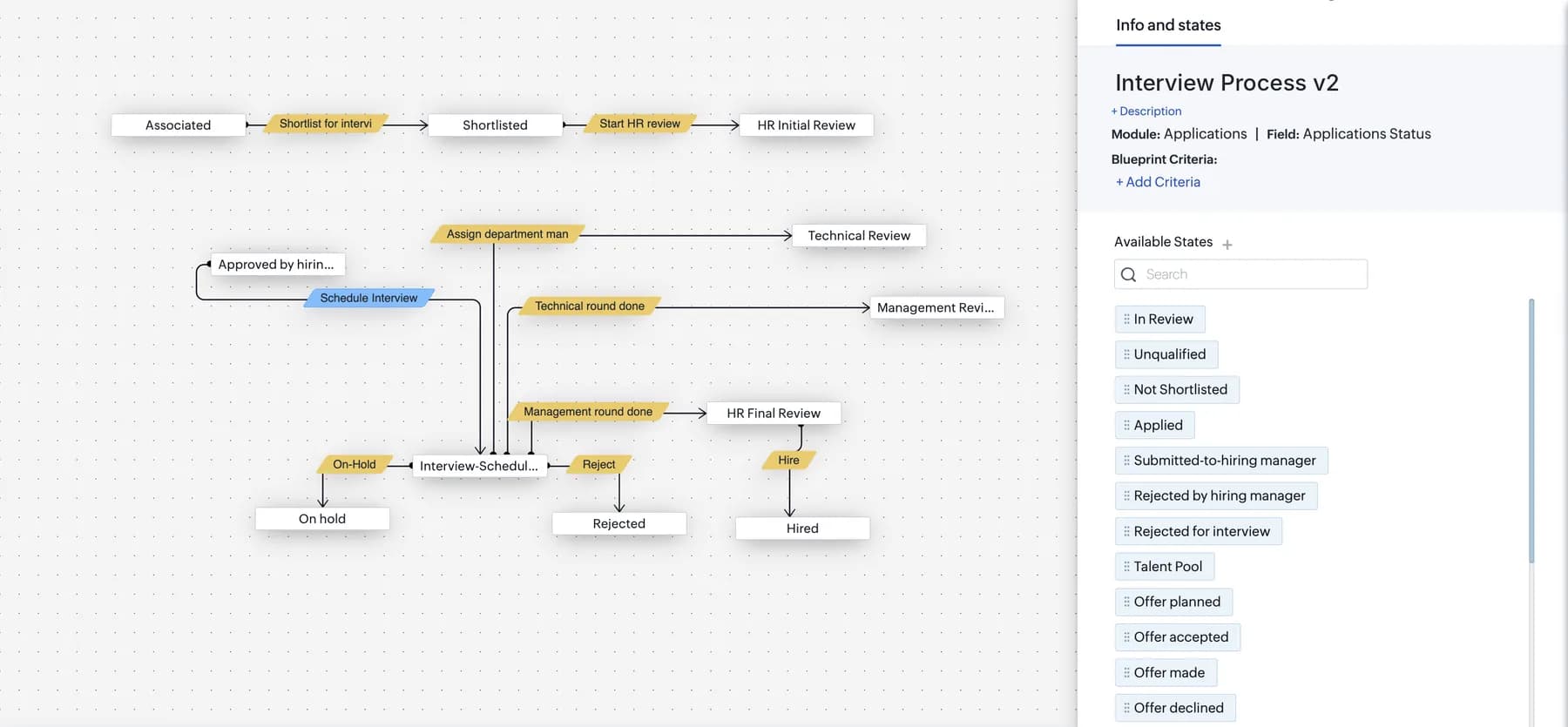The image size is (1568, 727).
Task: Select the Not Shortlisted state chip
Action: [1177, 389]
